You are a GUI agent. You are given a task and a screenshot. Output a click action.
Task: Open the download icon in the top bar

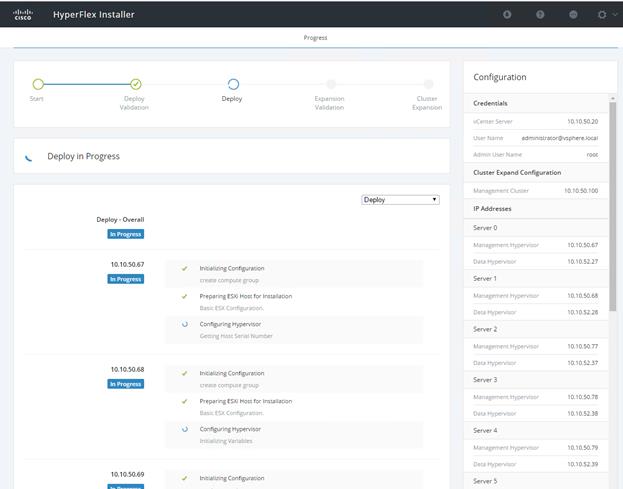coord(507,15)
